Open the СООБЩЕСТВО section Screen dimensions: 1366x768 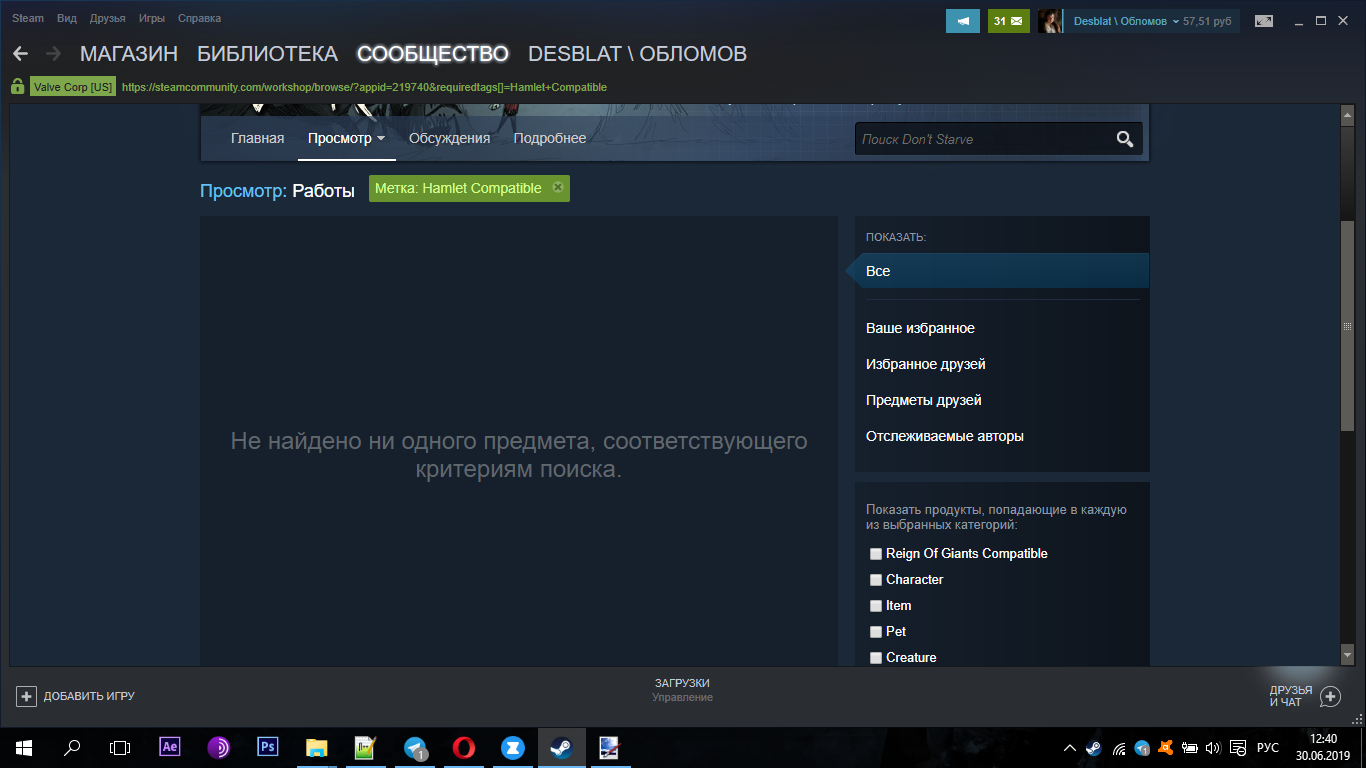[433, 54]
